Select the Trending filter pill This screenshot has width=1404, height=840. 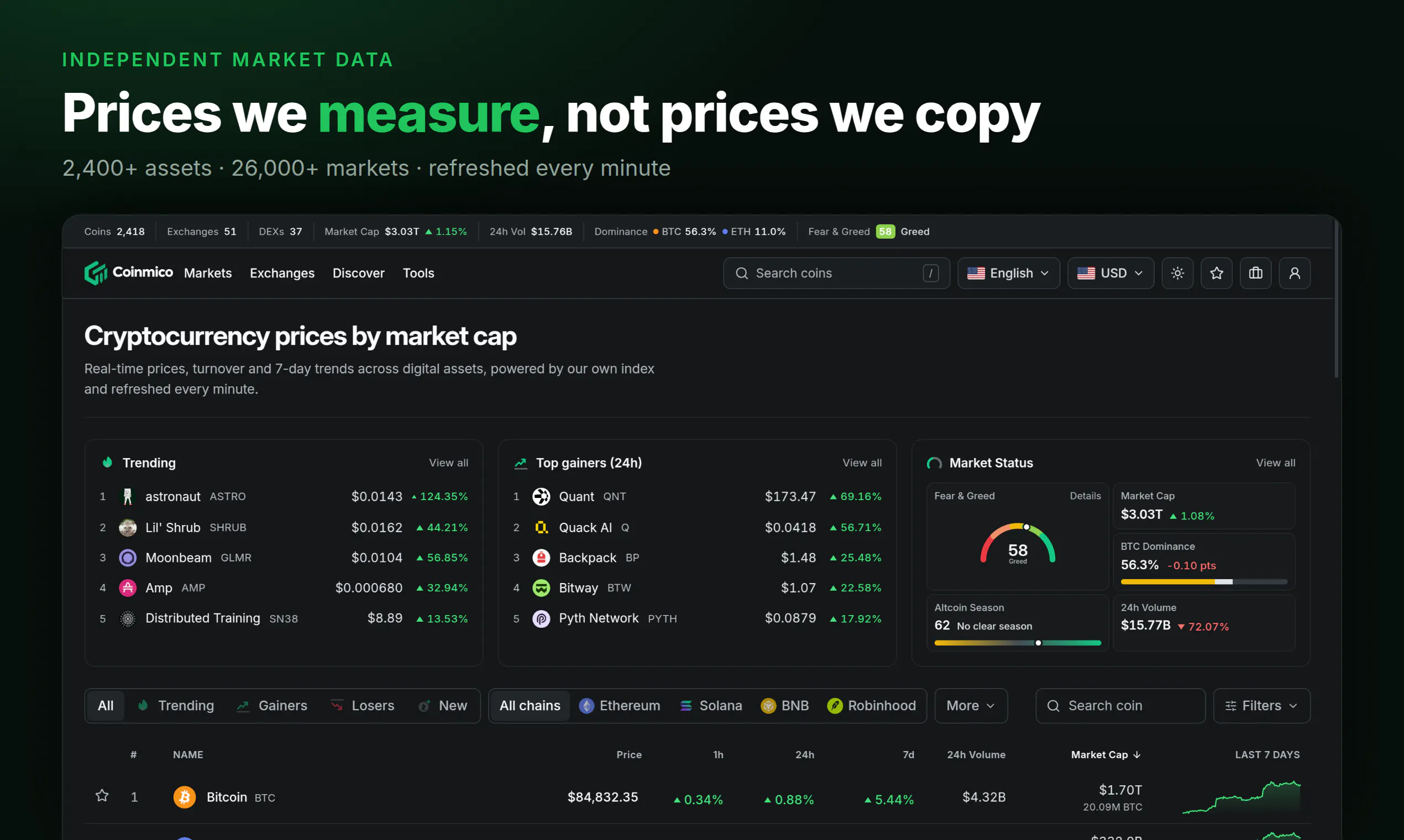click(x=177, y=706)
